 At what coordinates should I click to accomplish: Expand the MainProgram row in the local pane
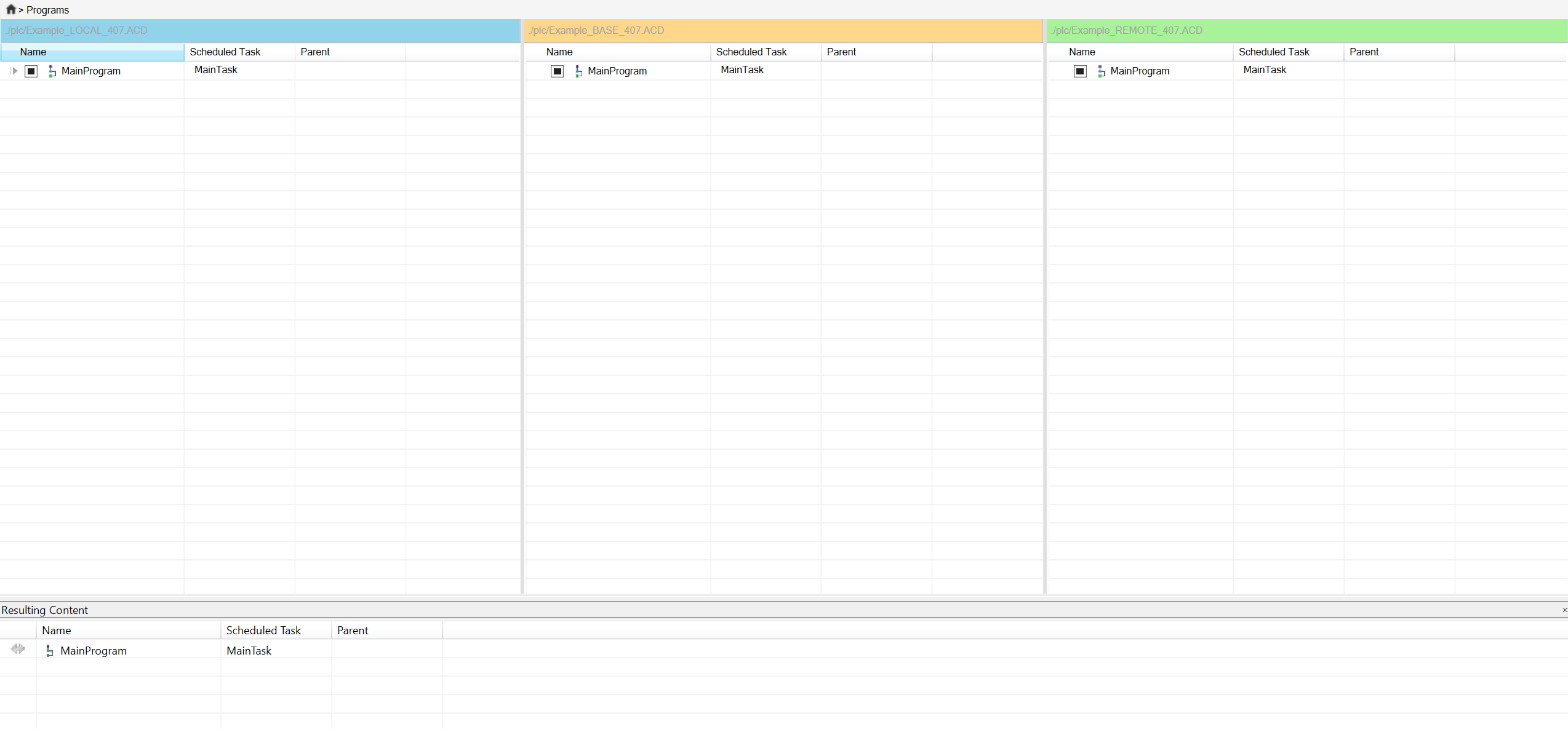tap(14, 71)
